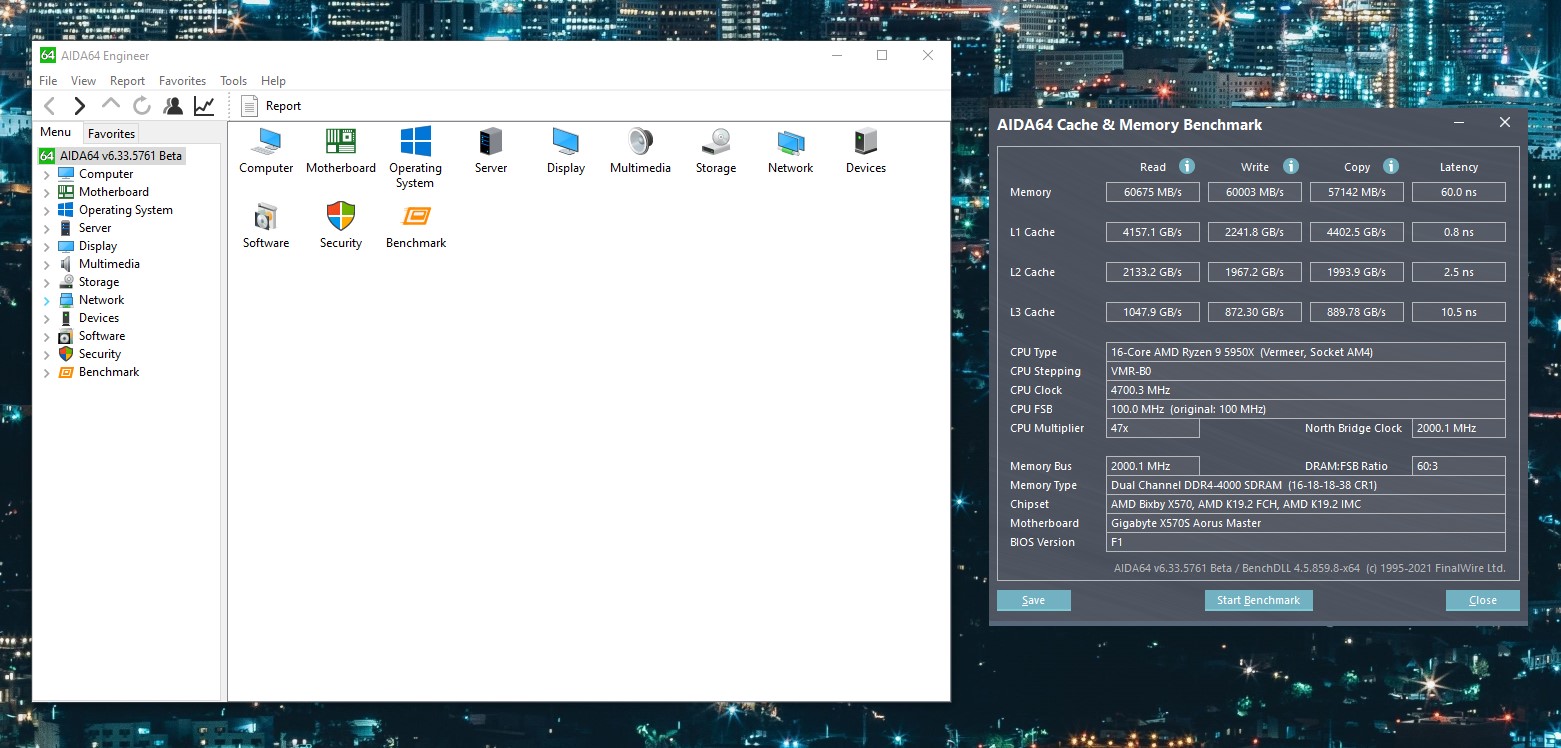Click the Start Benchmark button
Viewport: 1561px width, 748px height.
pos(1258,600)
